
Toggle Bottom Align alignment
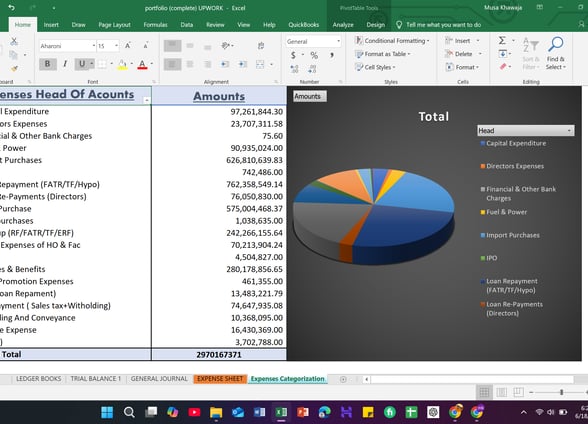pos(207,46)
